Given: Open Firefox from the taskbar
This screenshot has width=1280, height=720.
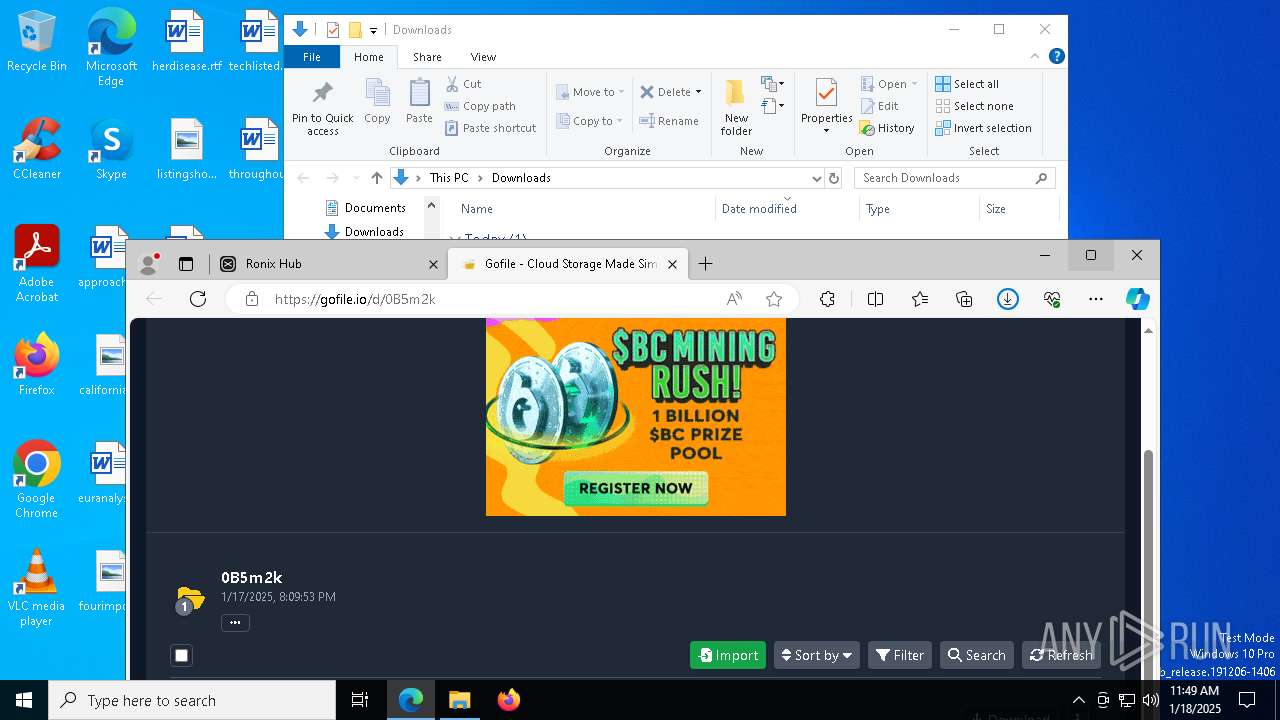Looking at the screenshot, I should [x=508, y=700].
